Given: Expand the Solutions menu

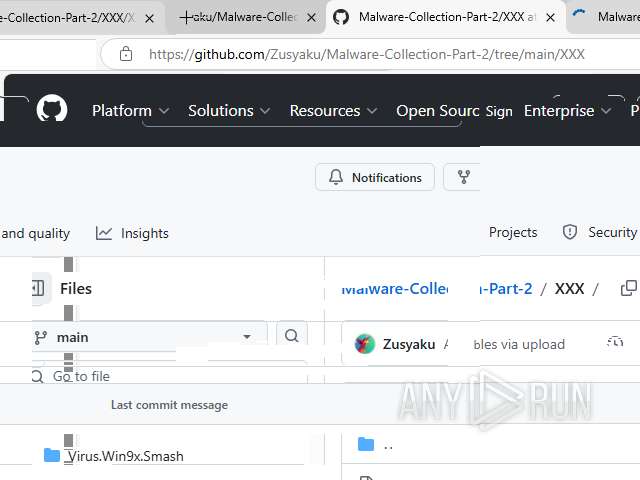Looking at the screenshot, I should [229, 111].
